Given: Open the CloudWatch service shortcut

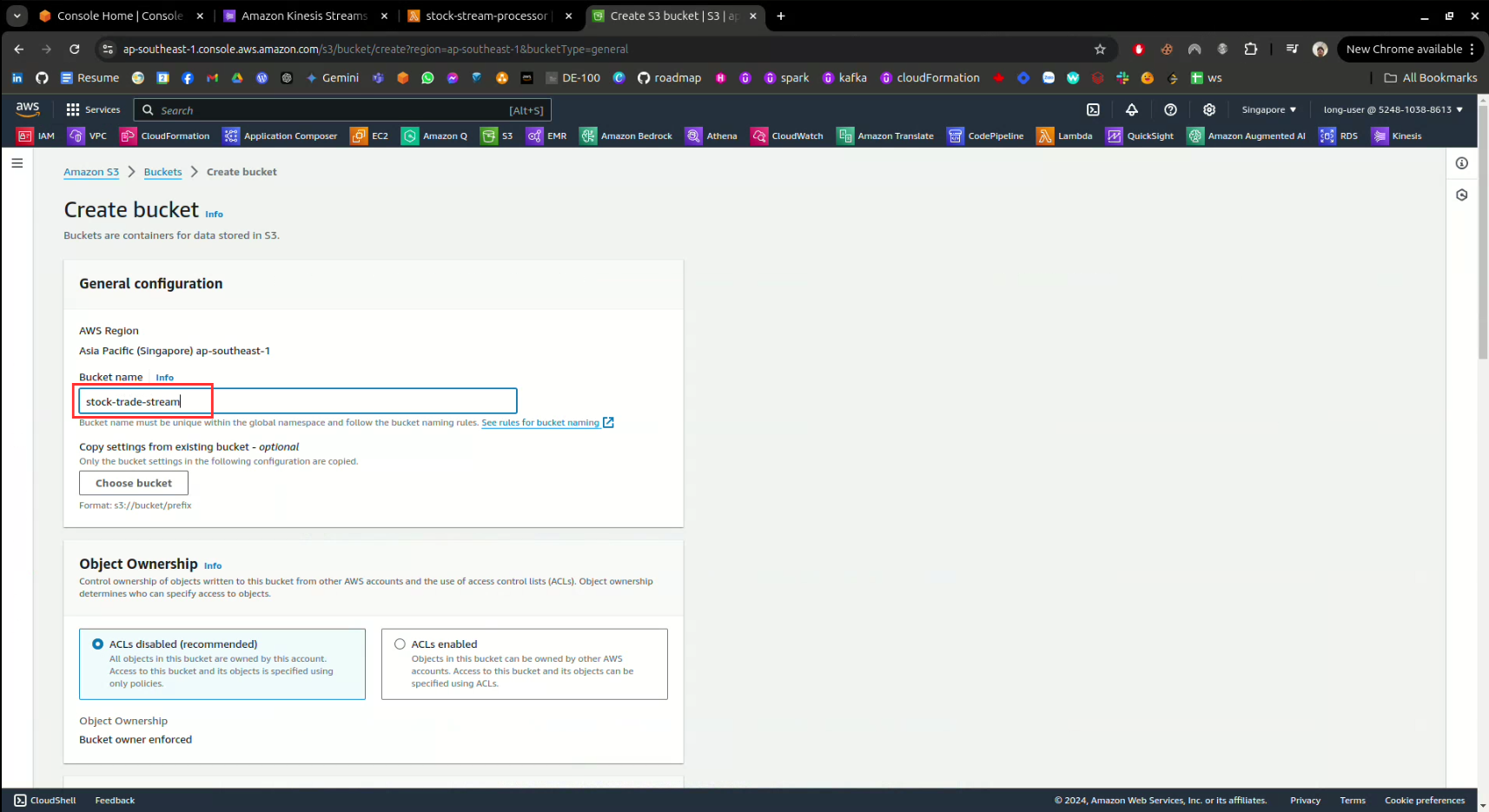Looking at the screenshot, I should pos(787,135).
